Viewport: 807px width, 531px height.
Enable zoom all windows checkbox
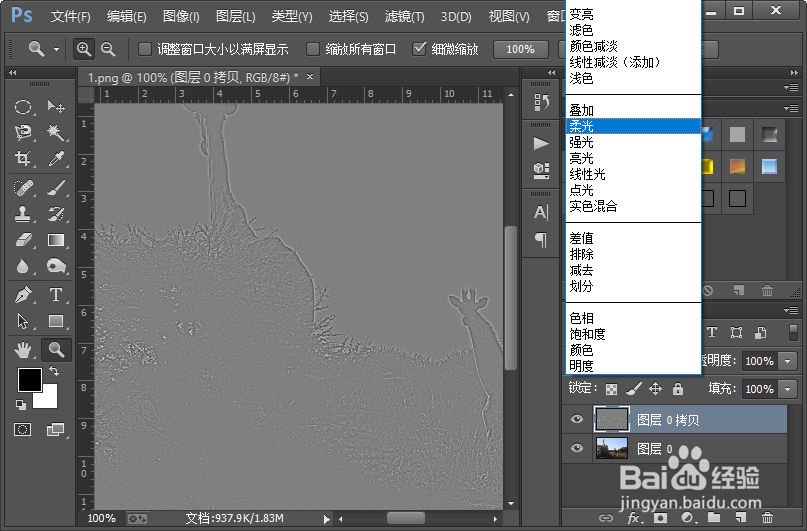pos(312,49)
